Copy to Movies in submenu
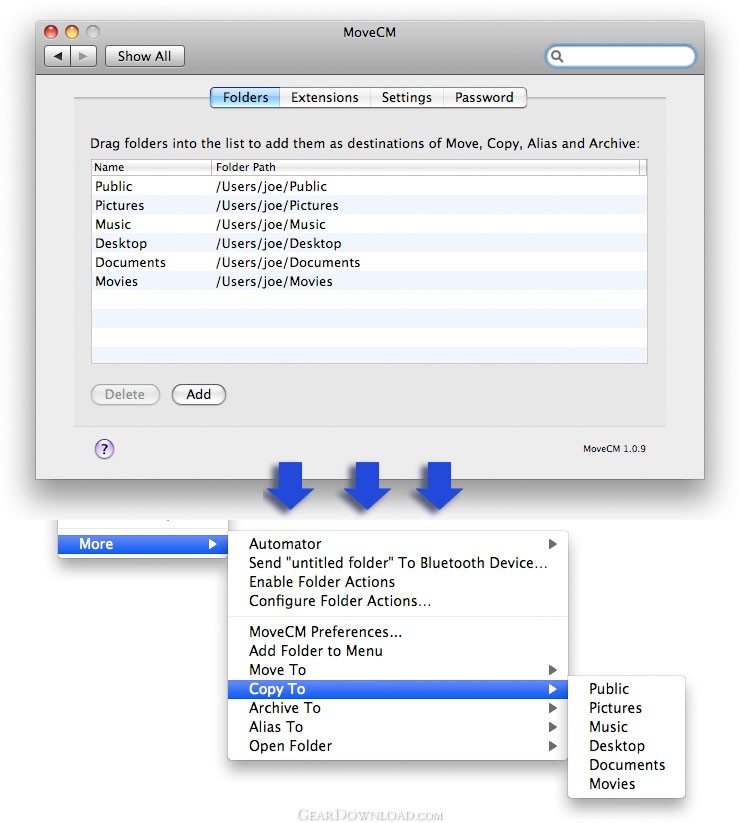740x823 pixels. click(x=627, y=784)
